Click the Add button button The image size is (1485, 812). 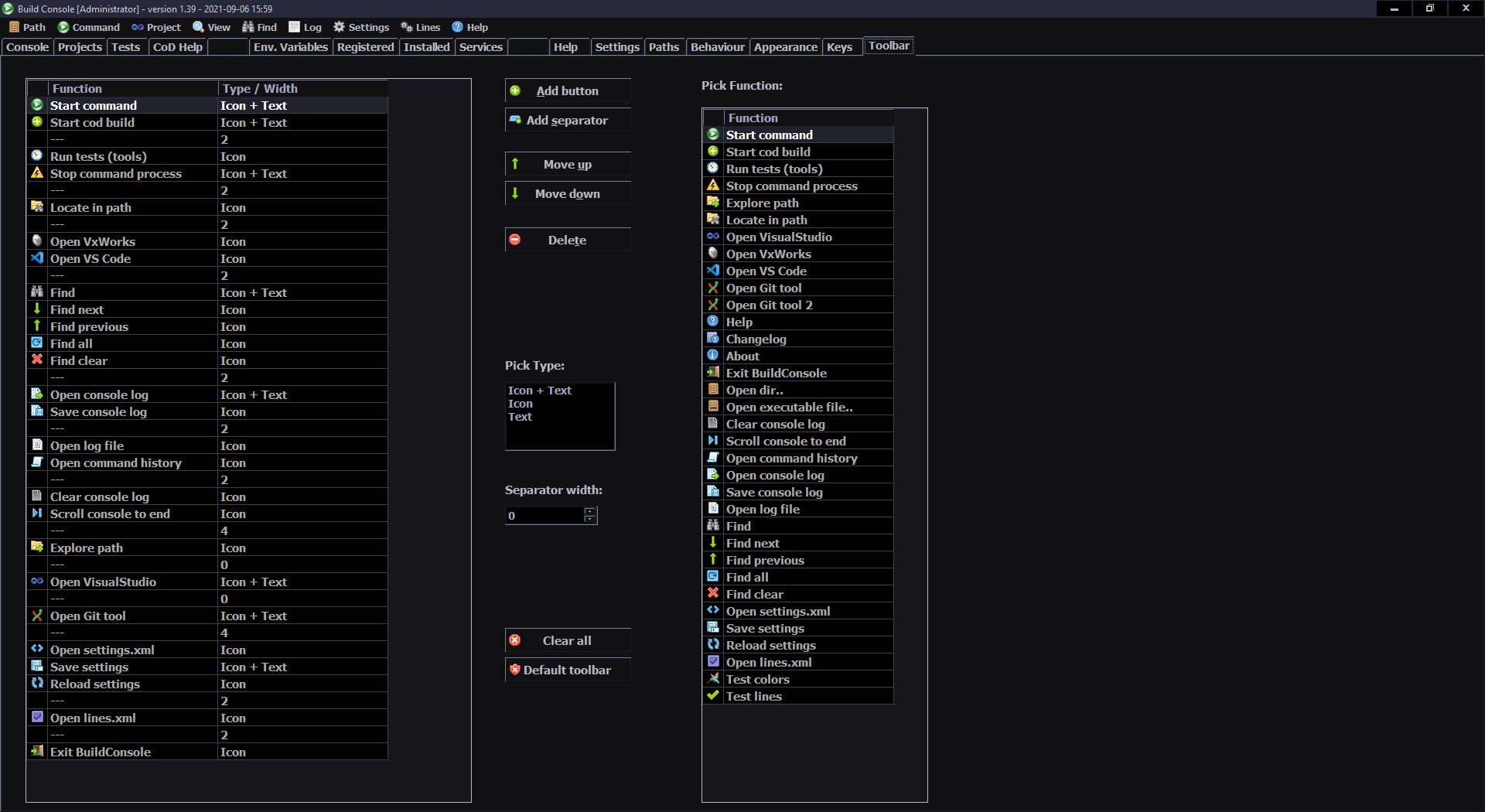click(568, 90)
